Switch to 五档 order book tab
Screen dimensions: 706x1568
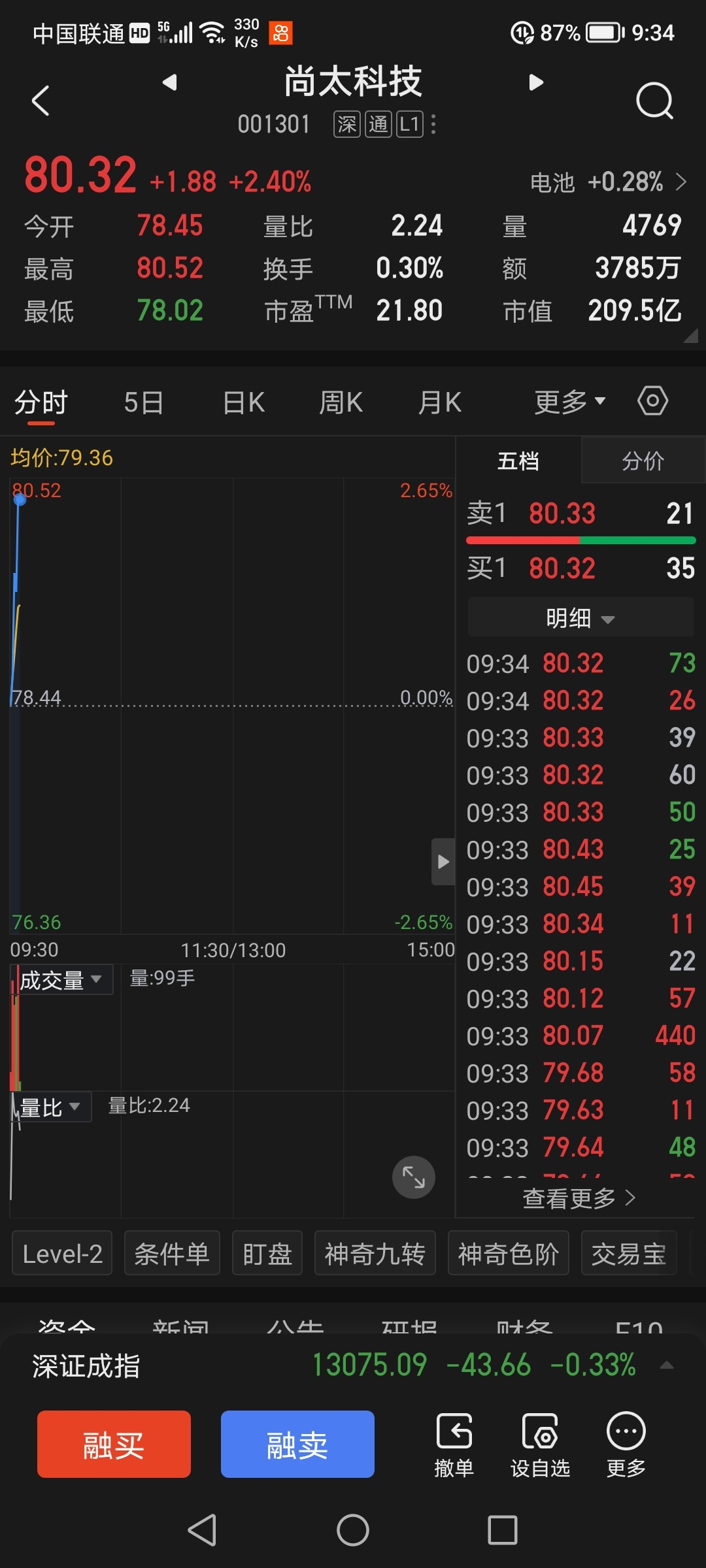pyautogui.click(x=518, y=461)
